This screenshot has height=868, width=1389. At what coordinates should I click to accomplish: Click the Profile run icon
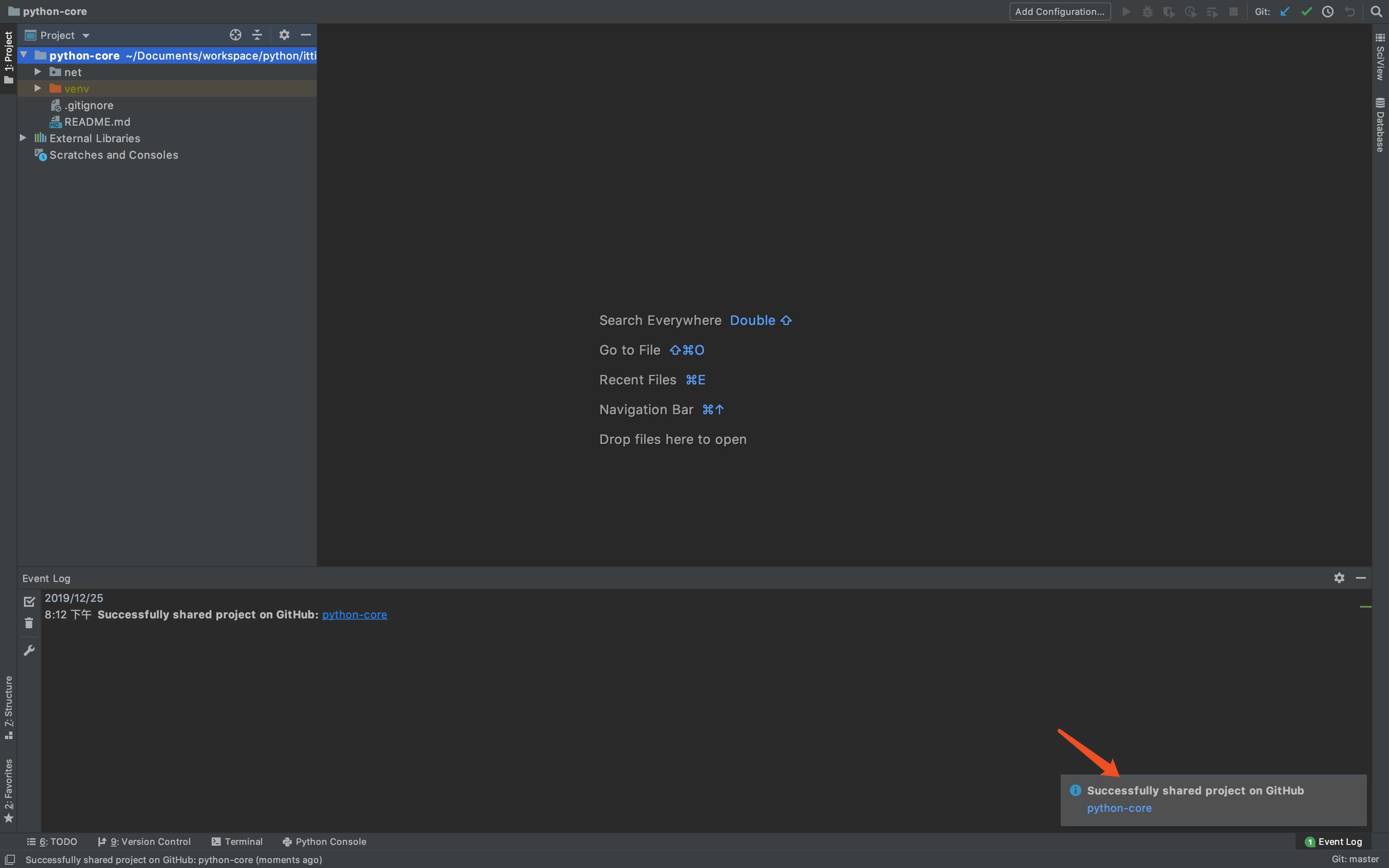tap(1191, 12)
